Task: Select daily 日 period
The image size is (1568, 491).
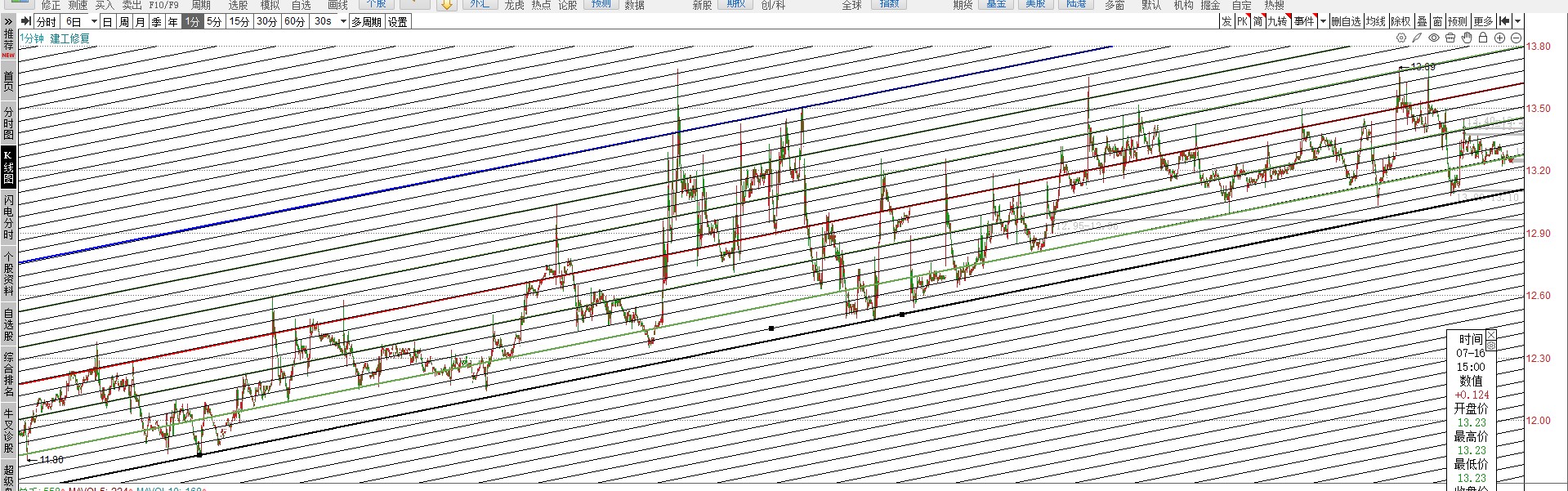Action: [108, 21]
